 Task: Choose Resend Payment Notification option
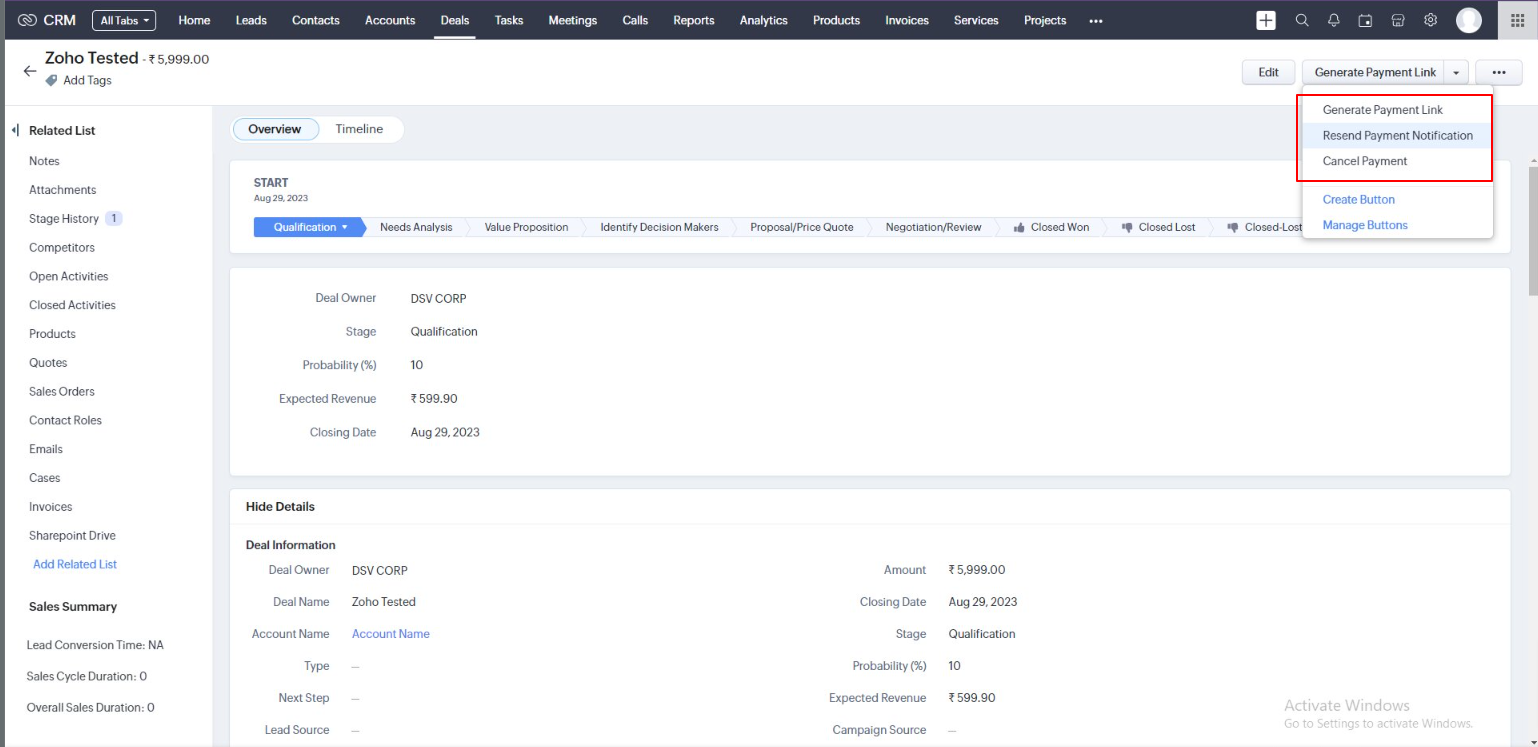pyautogui.click(x=1397, y=136)
